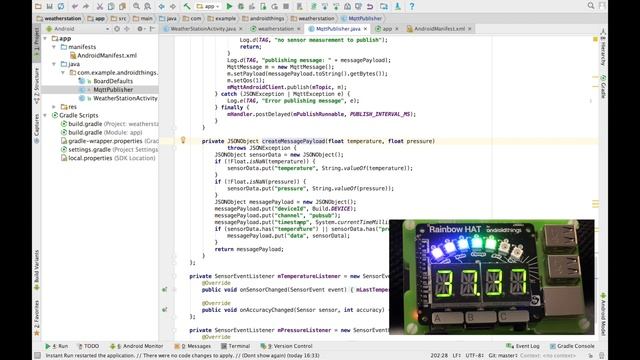Click the Open folder toolbar icon
The width and height of the screenshot is (640, 360).
point(38,6)
